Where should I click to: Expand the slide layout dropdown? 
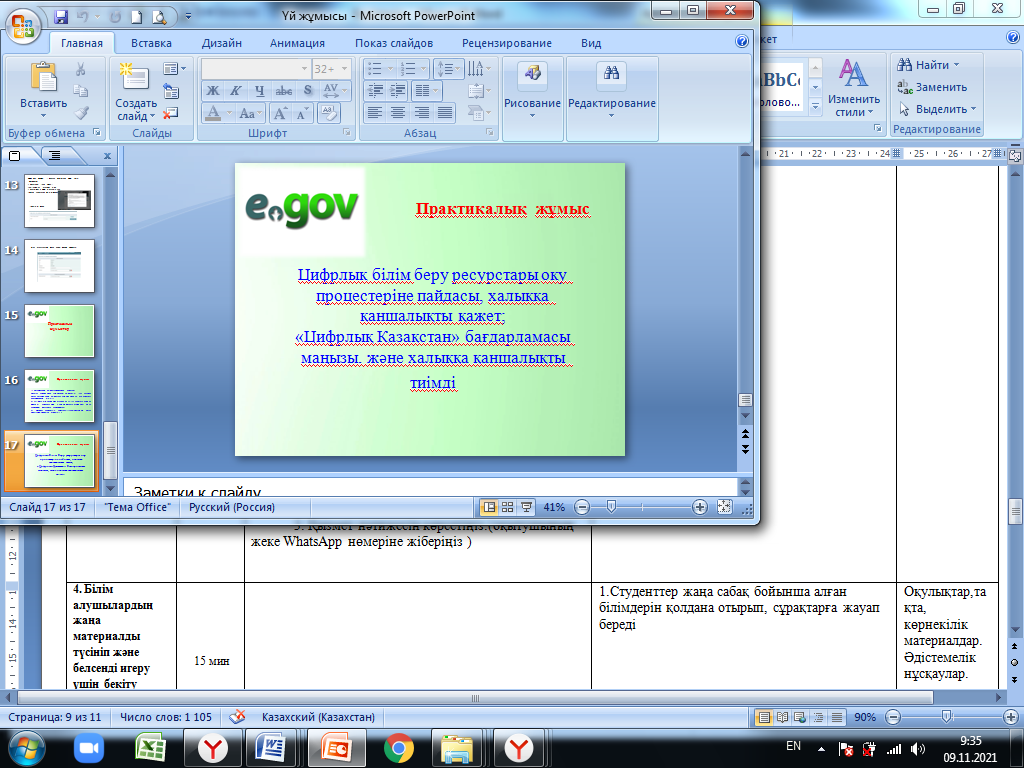point(174,69)
